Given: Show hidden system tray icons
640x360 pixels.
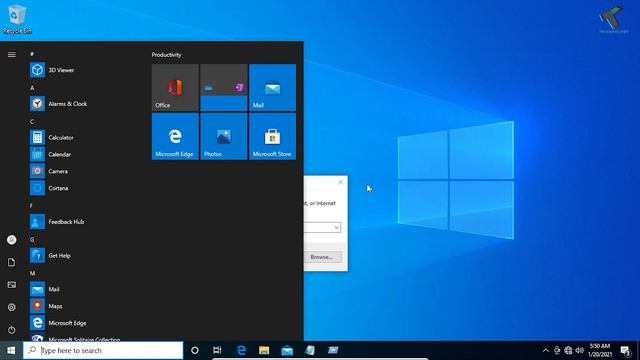Looking at the screenshot, I should [x=545, y=350].
